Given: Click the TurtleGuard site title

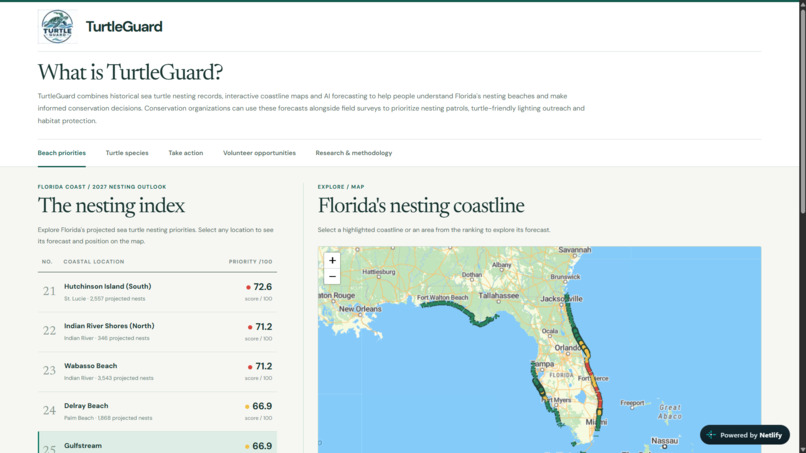Looking at the screenshot, I should pos(124,27).
